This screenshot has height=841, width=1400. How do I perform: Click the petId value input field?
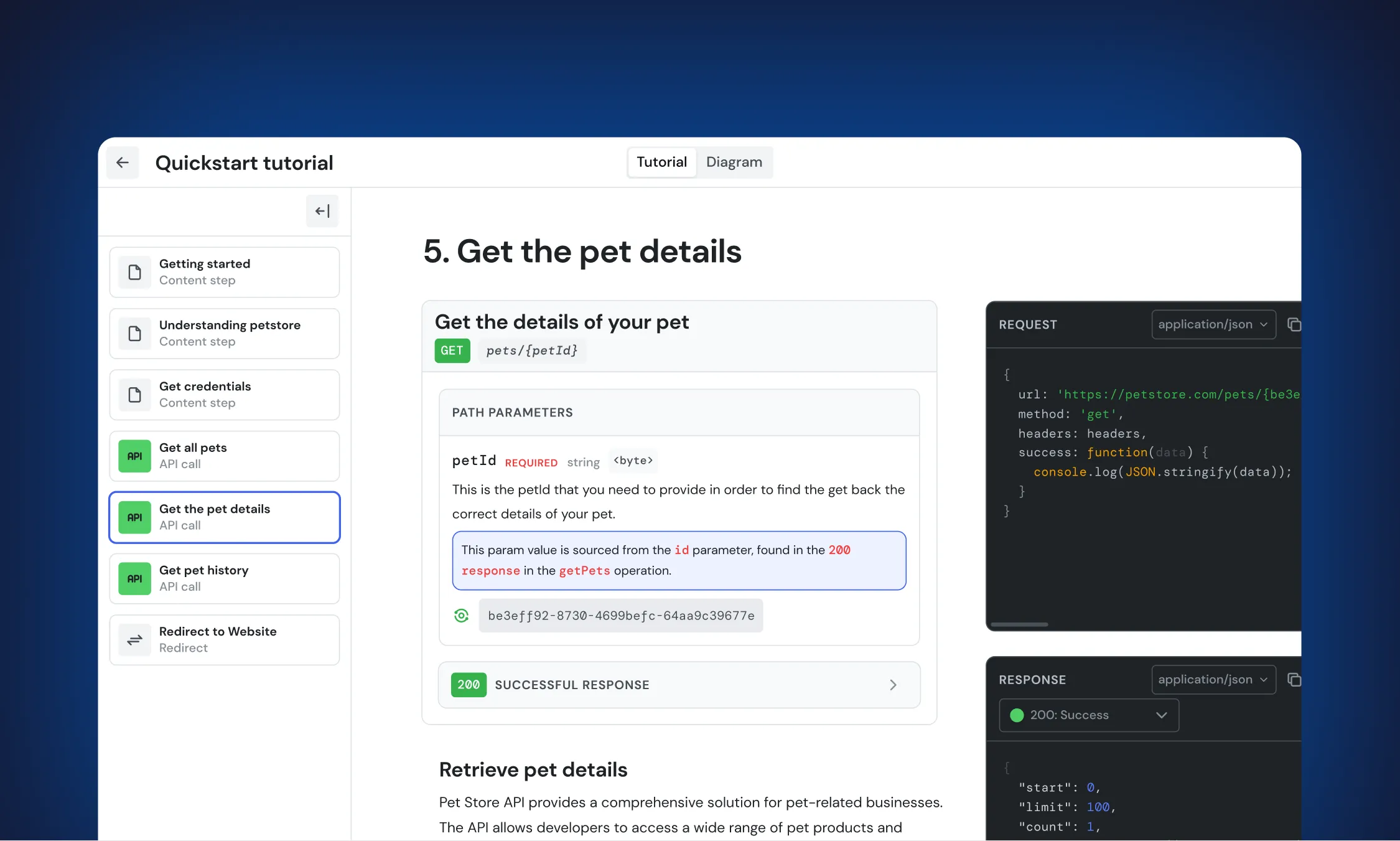click(x=620, y=616)
